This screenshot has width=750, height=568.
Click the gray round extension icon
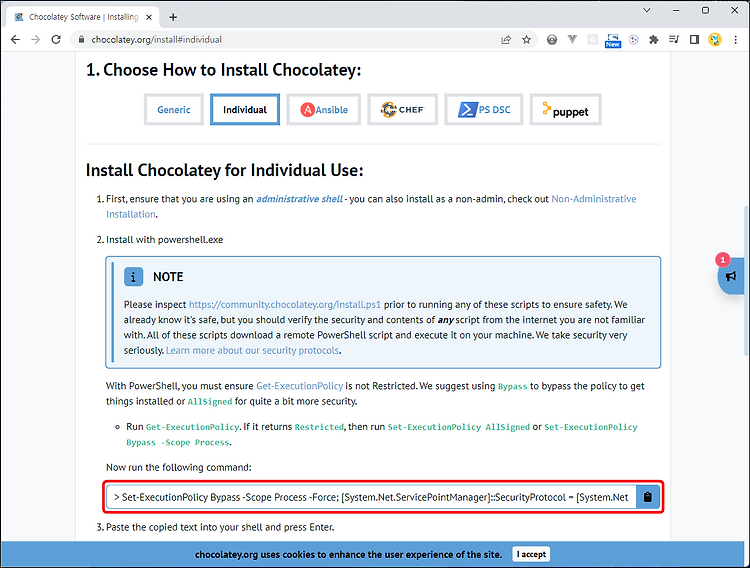[x=552, y=40]
